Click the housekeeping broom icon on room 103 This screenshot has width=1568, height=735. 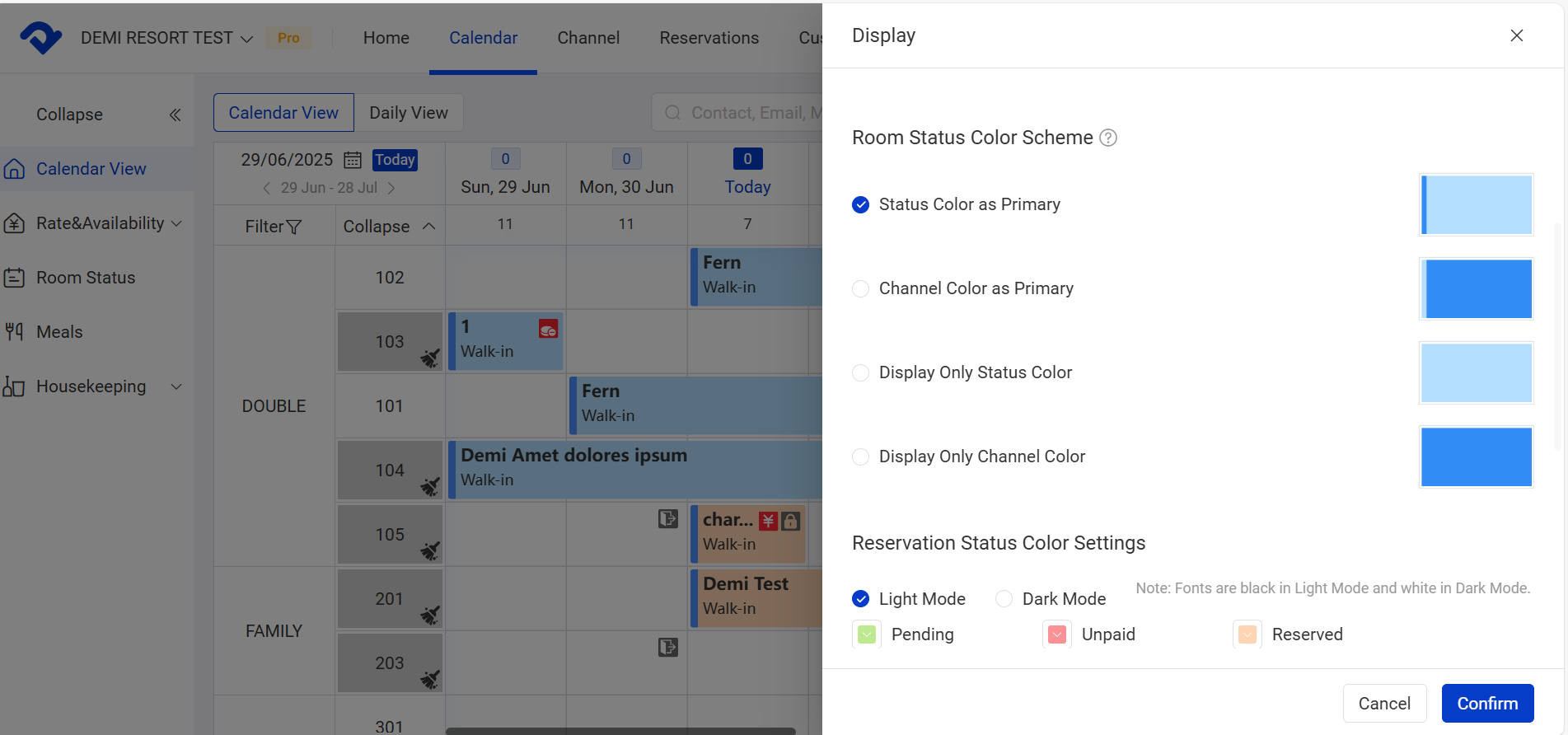[x=430, y=358]
